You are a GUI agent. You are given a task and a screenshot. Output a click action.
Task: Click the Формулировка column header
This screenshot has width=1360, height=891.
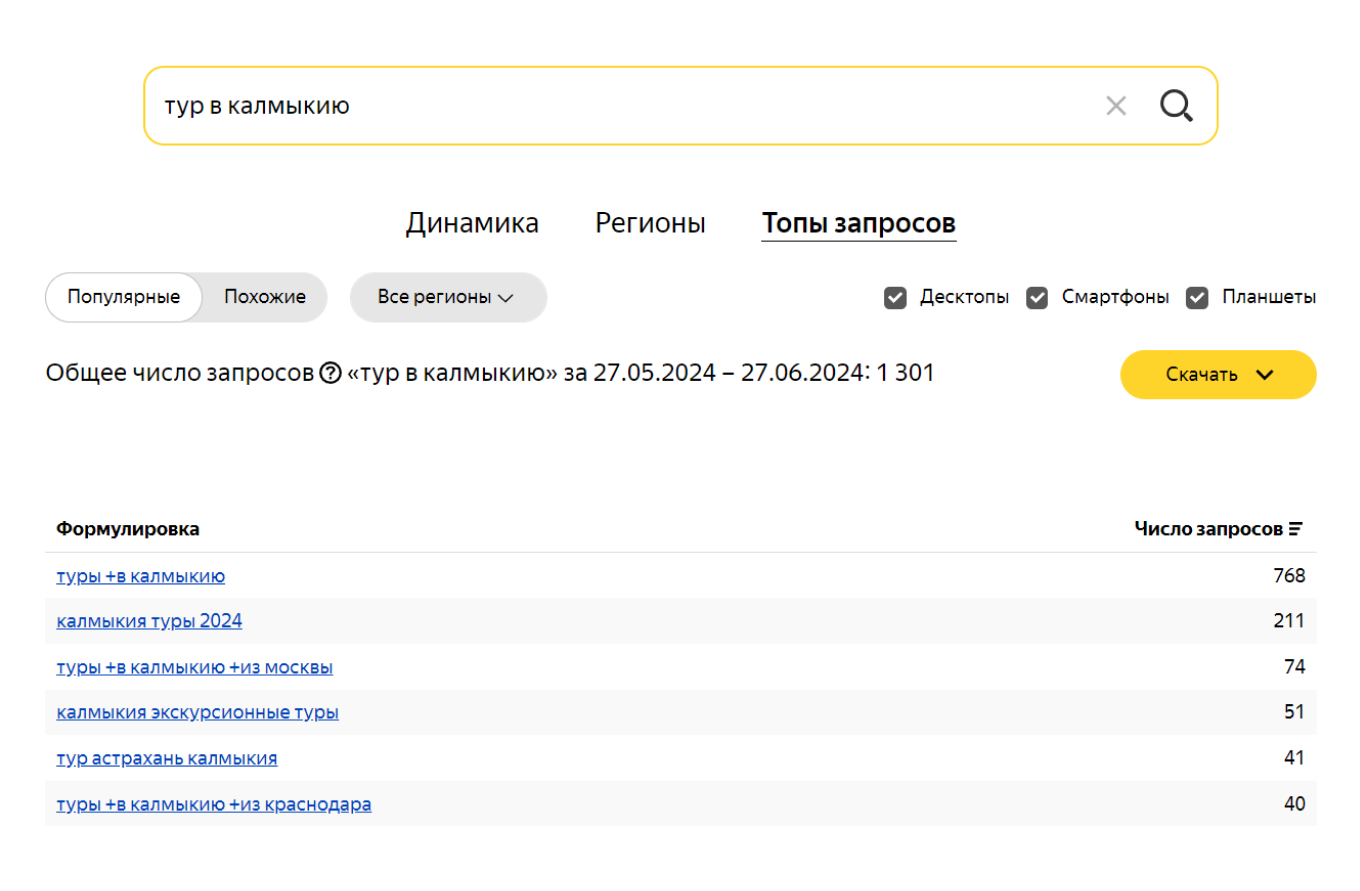pos(127,529)
